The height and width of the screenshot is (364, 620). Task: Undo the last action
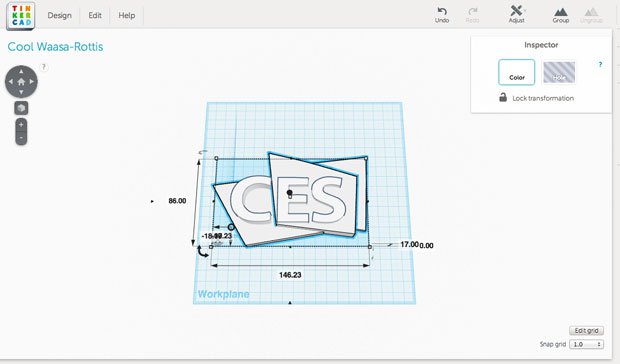(x=442, y=15)
